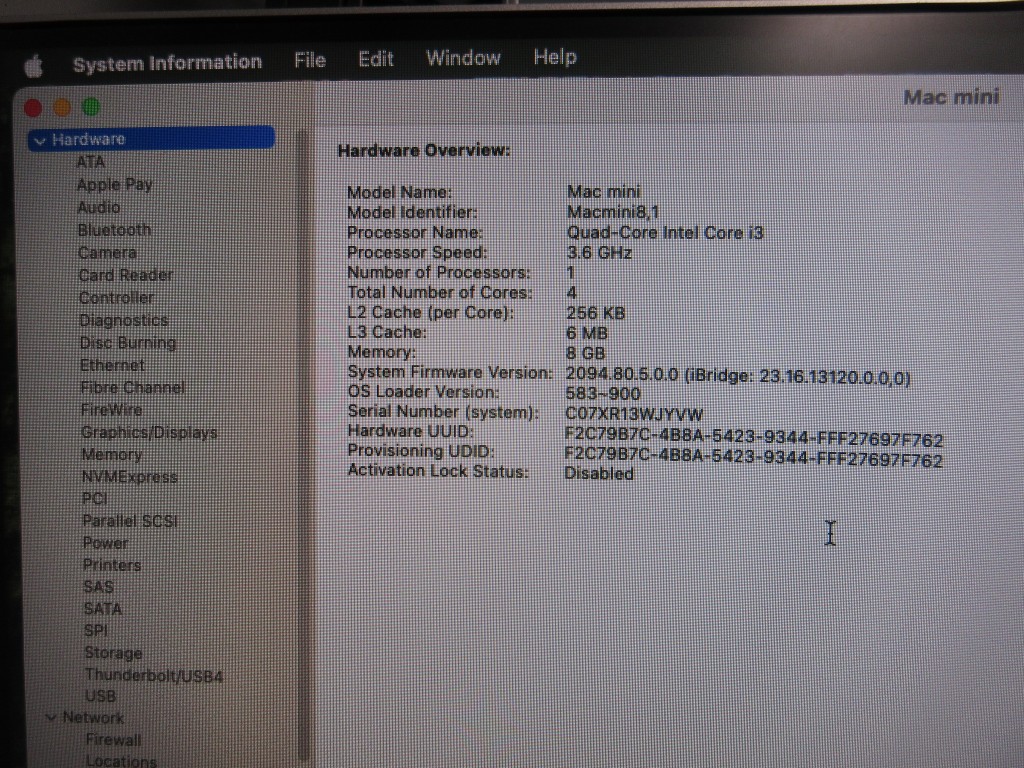Open the File menu
The height and width of the screenshot is (768, 1024).
(x=310, y=60)
